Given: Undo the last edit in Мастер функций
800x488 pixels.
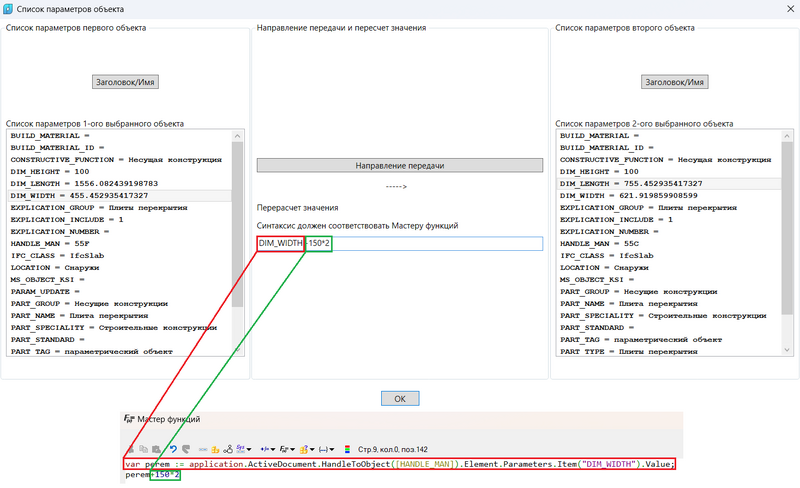Looking at the screenshot, I should click(x=173, y=449).
